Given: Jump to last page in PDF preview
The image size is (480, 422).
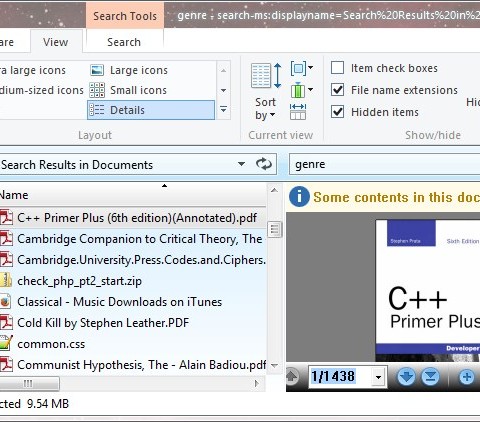Looking at the screenshot, I should tap(430, 377).
